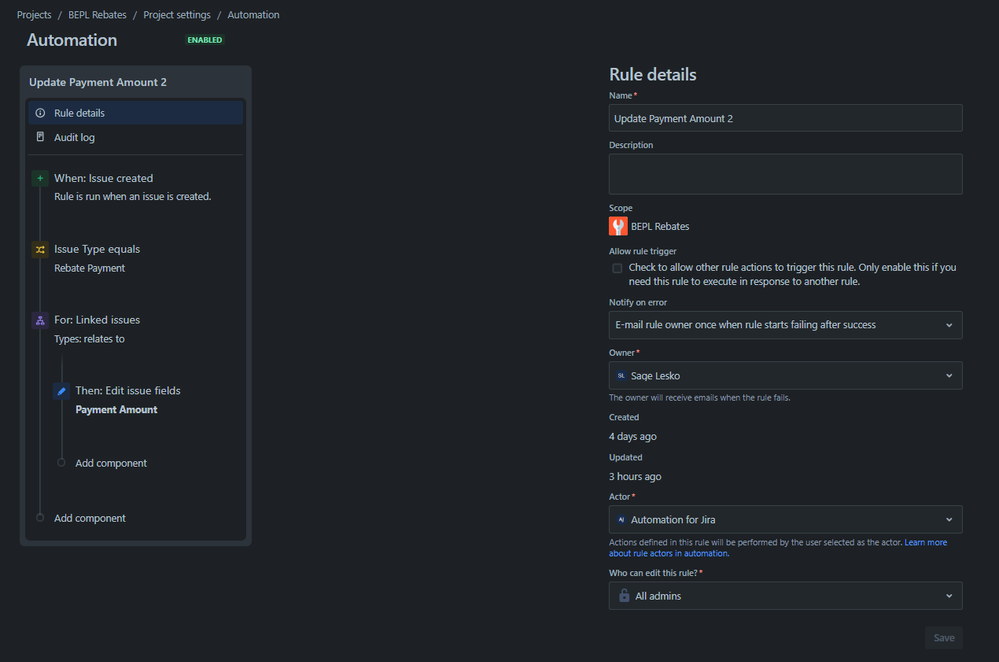The height and width of the screenshot is (662, 999).
Task: Click the outer Add component circle marker
Action: [x=40, y=517]
